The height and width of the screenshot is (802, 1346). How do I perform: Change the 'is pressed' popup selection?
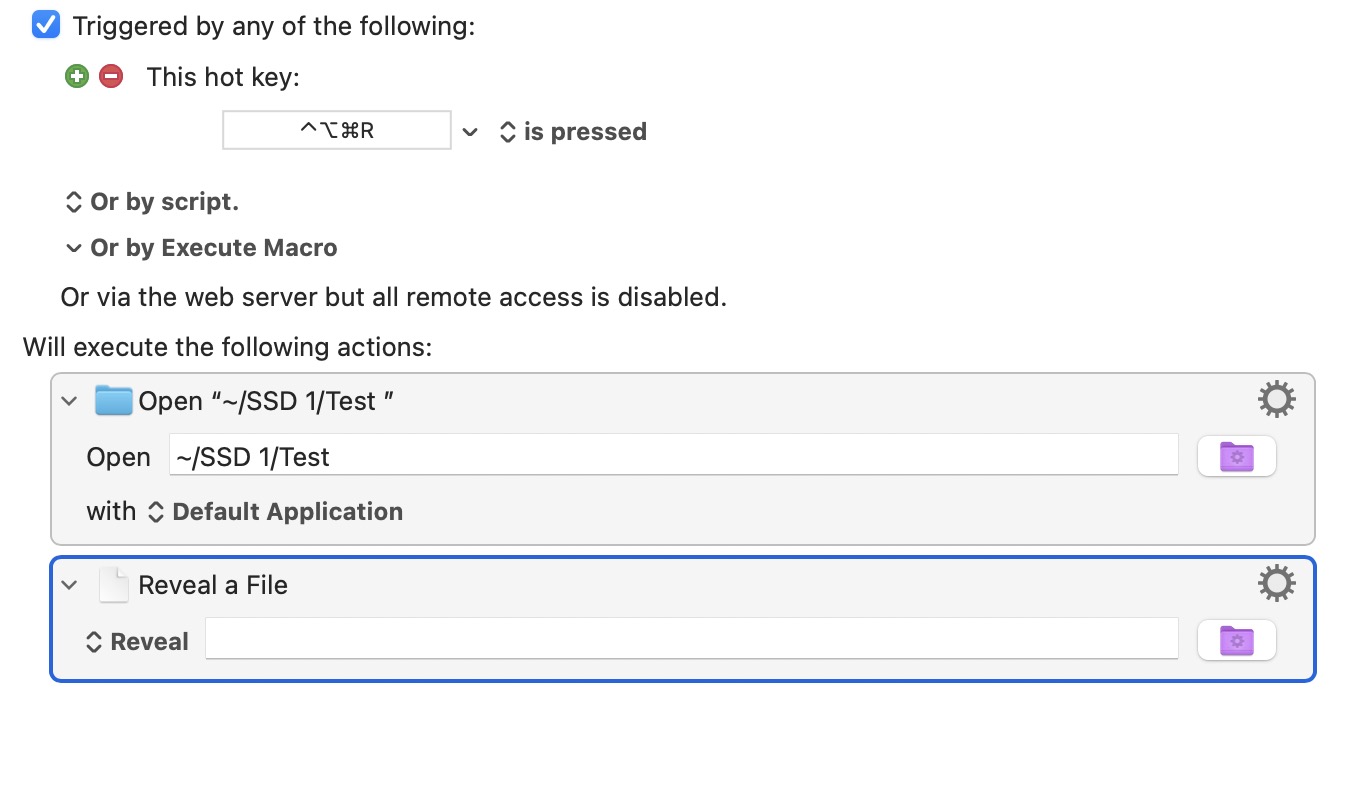pyautogui.click(x=573, y=132)
